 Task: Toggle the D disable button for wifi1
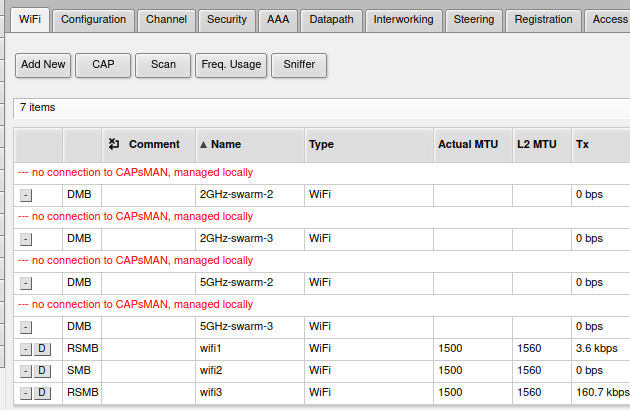click(42, 349)
